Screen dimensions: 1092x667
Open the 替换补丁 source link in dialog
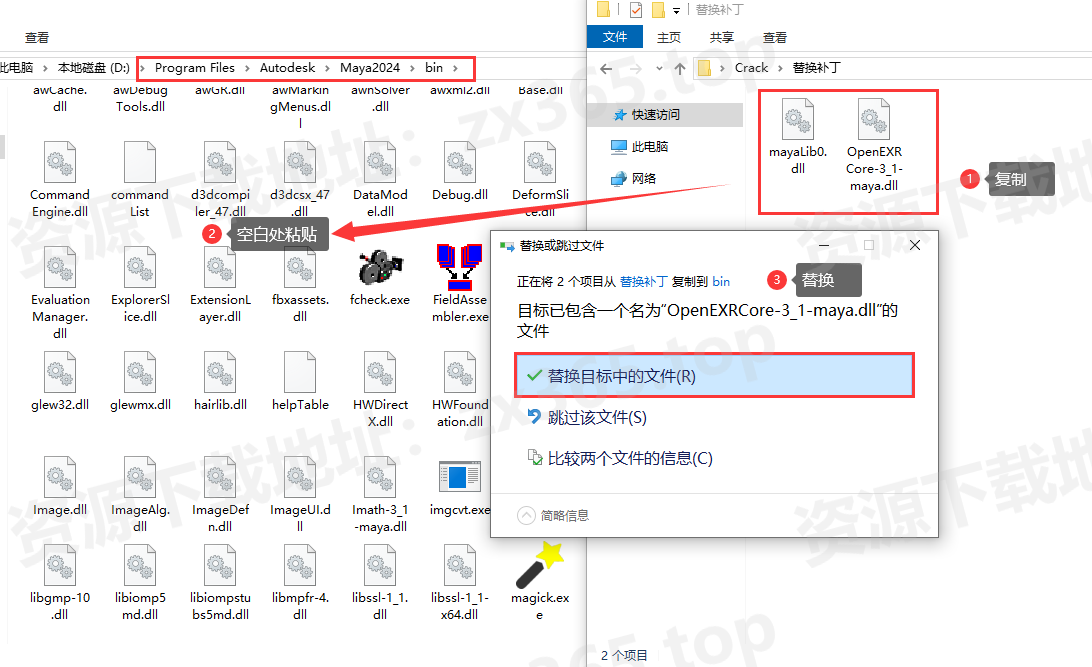tap(644, 281)
